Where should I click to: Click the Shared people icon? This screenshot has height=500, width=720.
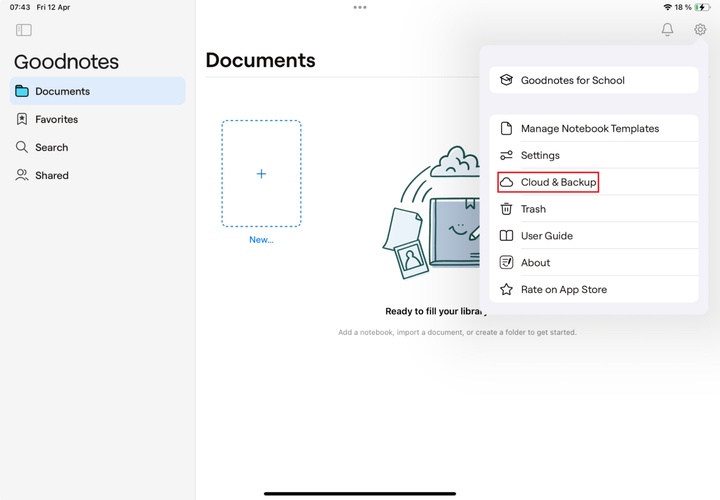(22, 175)
